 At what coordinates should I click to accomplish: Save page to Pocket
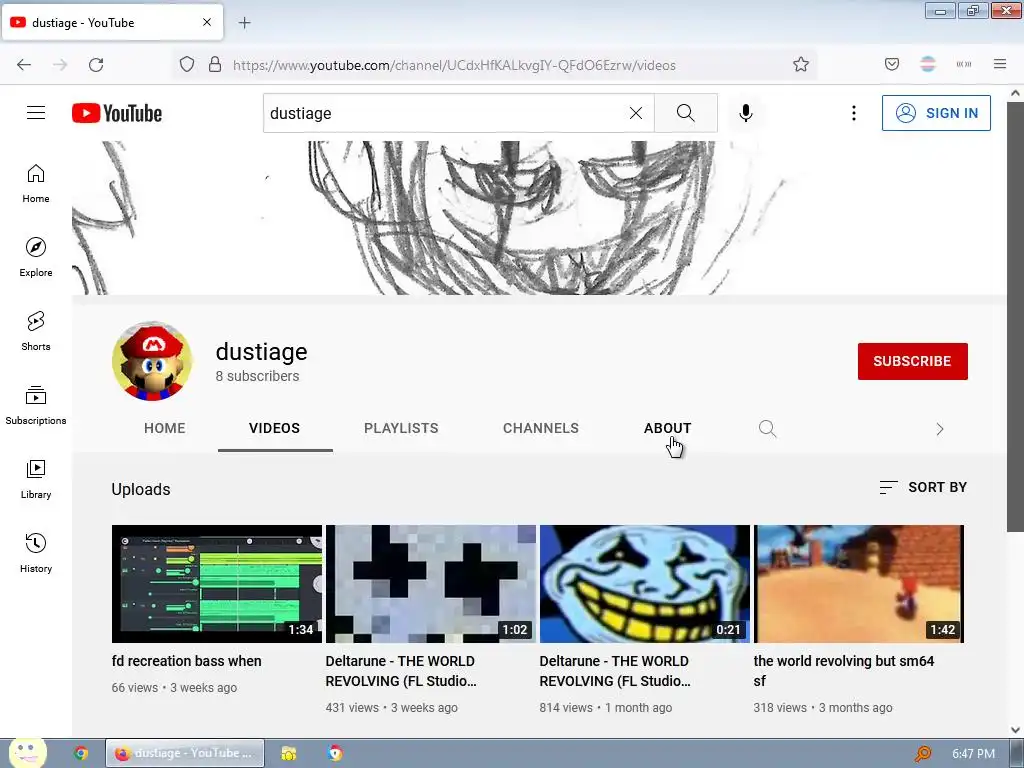(892, 64)
